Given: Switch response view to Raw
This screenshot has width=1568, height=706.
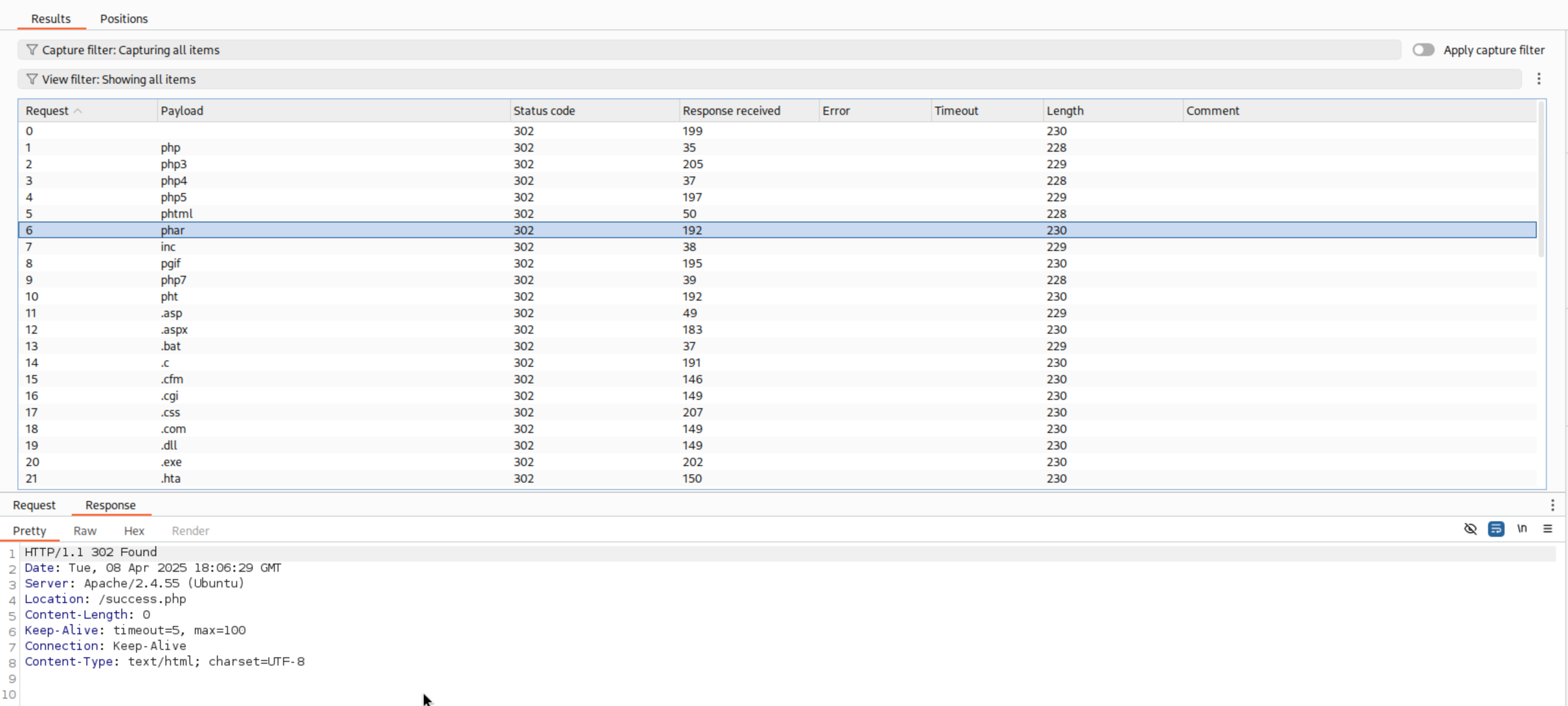Looking at the screenshot, I should [85, 531].
